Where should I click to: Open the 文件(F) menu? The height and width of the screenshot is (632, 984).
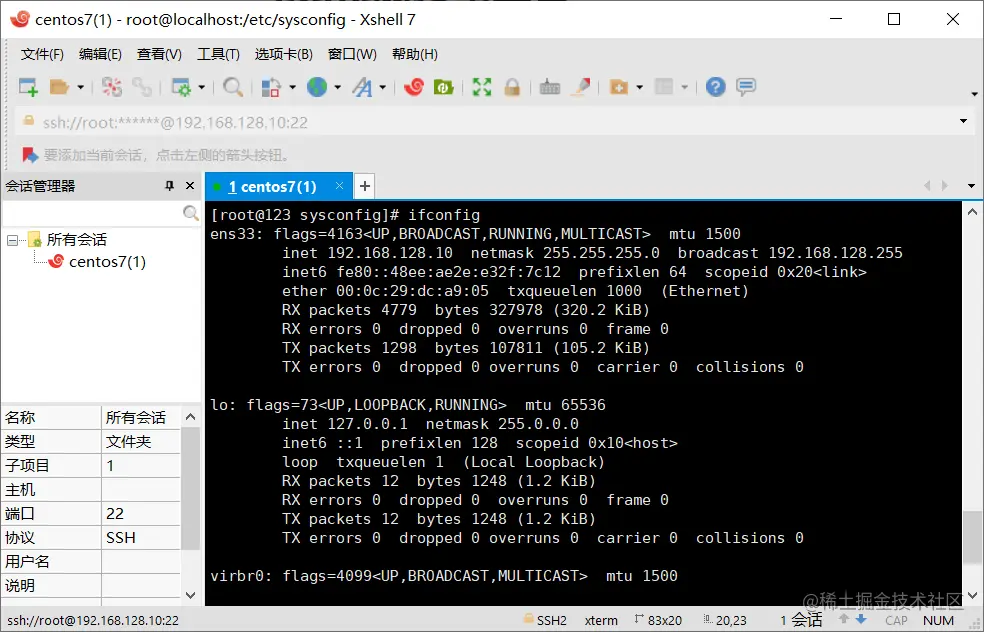tap(42, 54)
